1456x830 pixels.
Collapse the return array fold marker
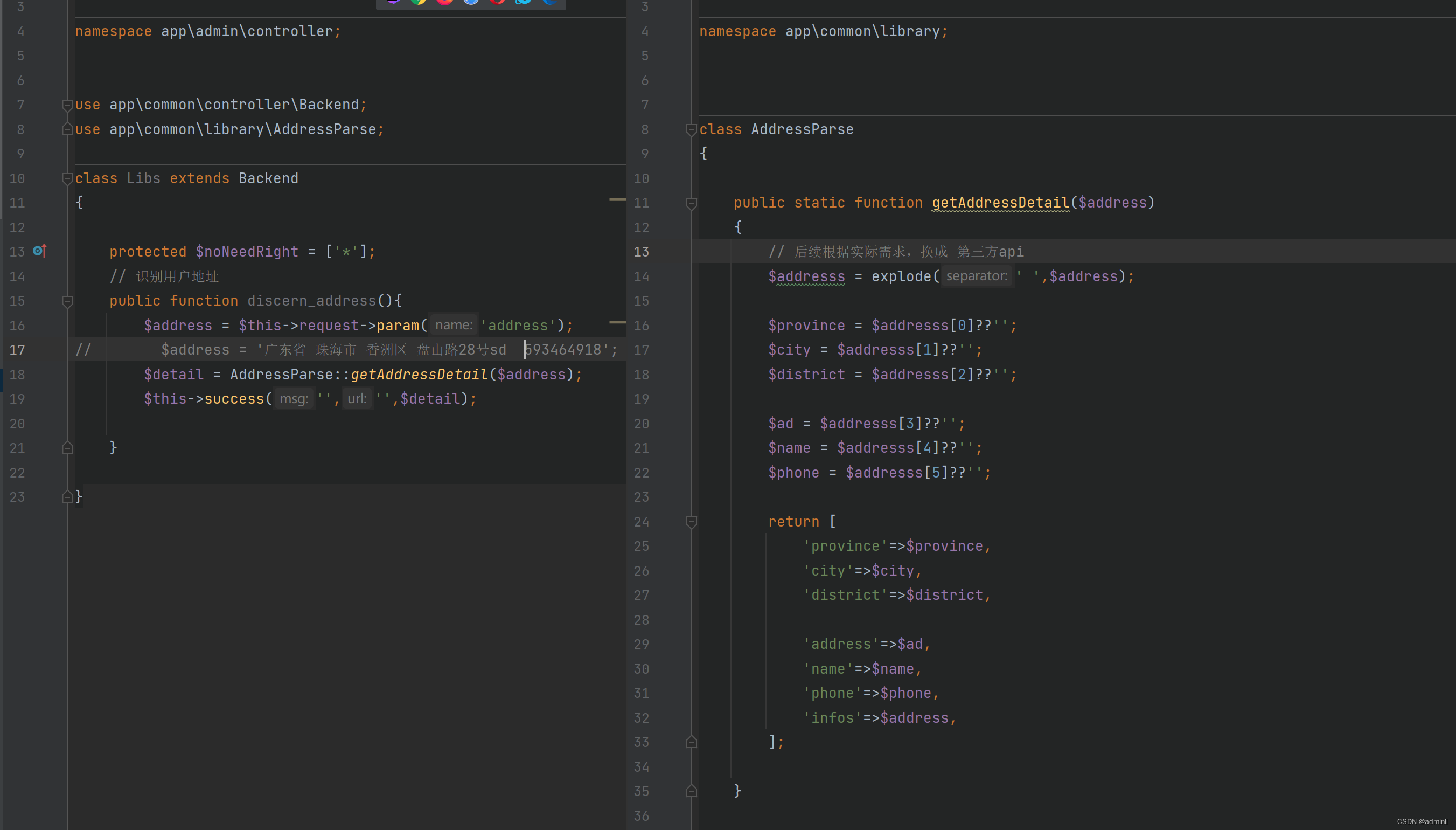point(692,522)
